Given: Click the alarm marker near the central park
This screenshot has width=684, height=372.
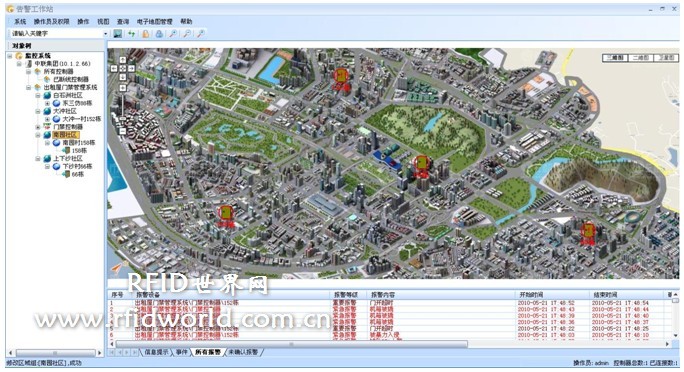Looking at the screenshot, I should 421,164.
